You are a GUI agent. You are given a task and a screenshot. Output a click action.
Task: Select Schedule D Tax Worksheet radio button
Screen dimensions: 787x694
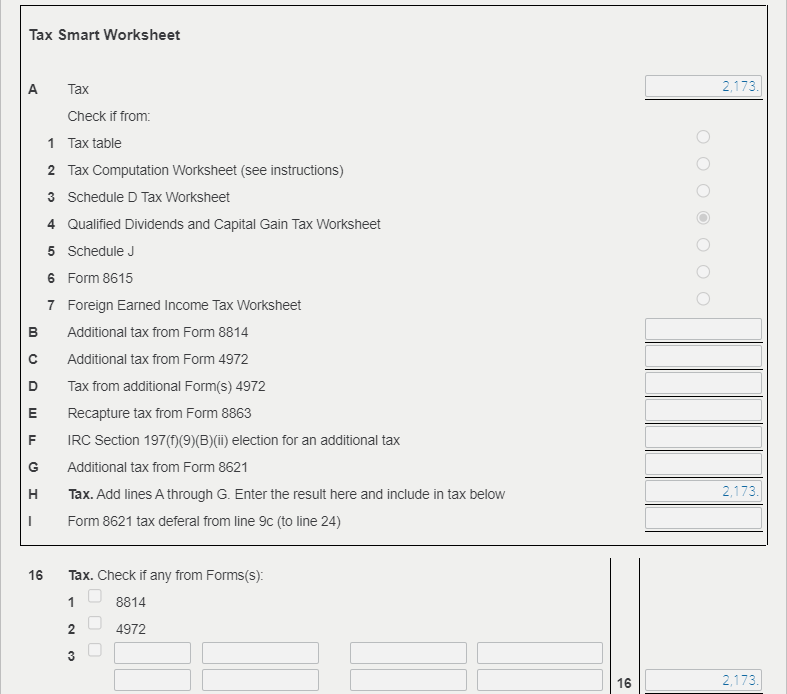tap(703, 191)
